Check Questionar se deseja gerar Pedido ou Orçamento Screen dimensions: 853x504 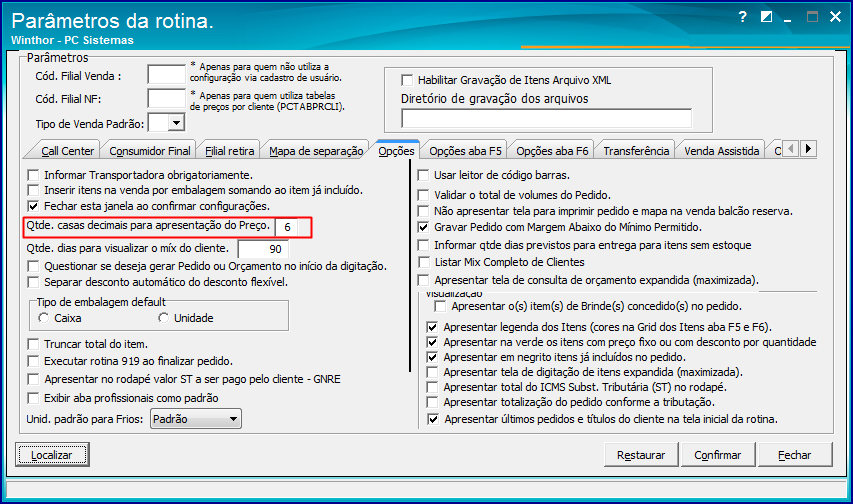tap(34, 266)
